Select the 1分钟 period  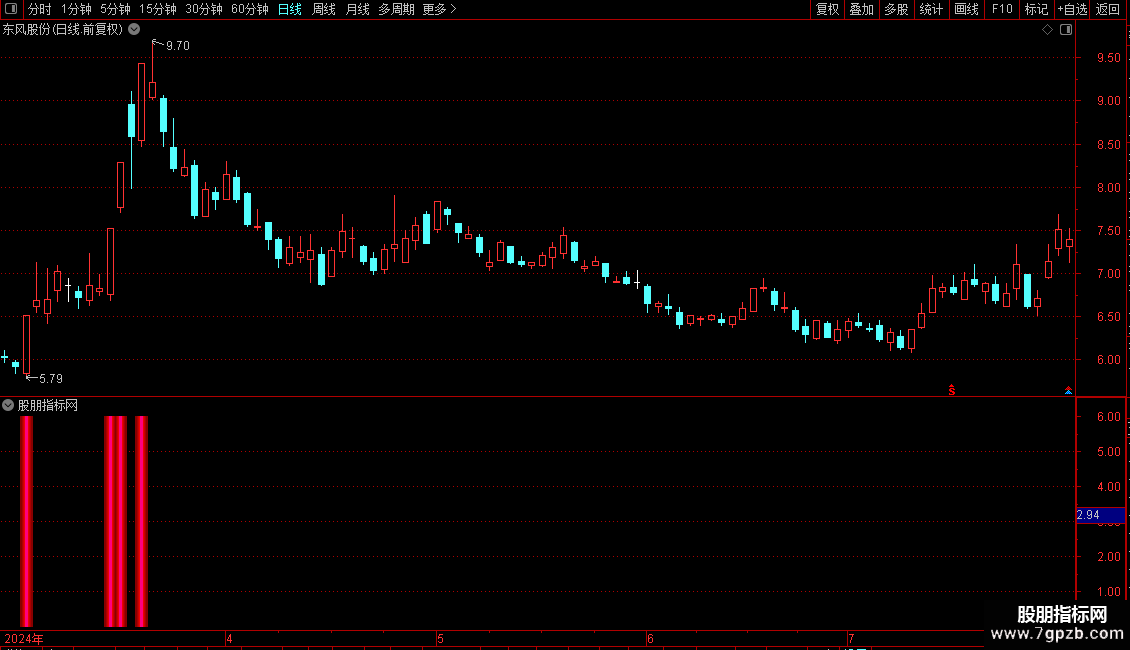pos(76,9)
